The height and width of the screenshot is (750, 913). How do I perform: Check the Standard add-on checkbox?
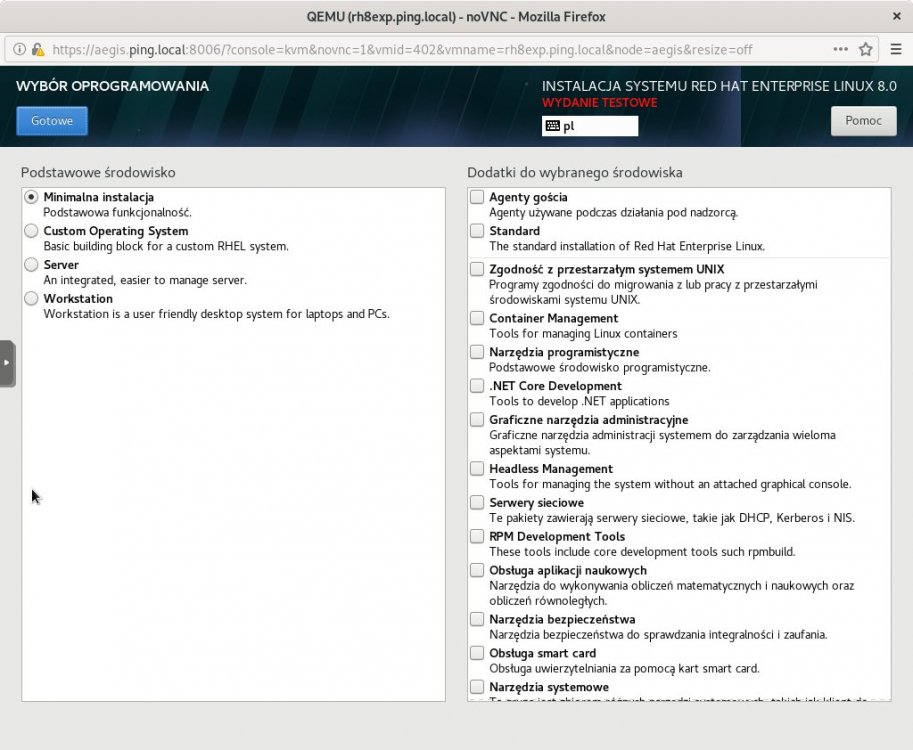(477, 231)
